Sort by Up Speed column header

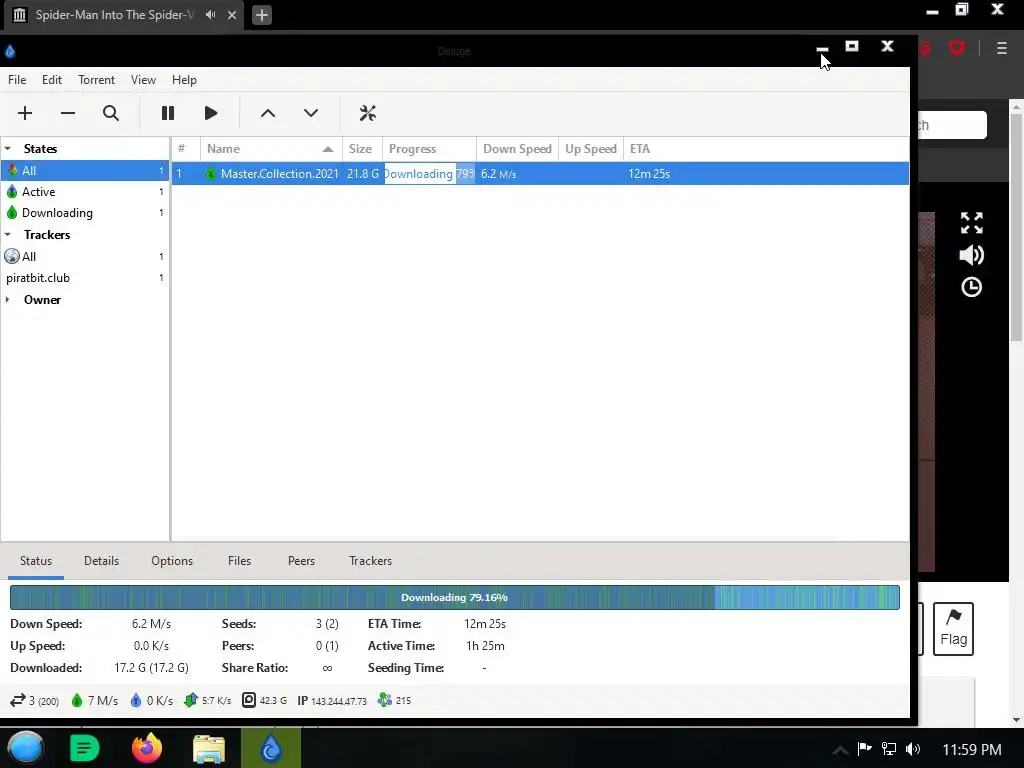pos(591,149)
